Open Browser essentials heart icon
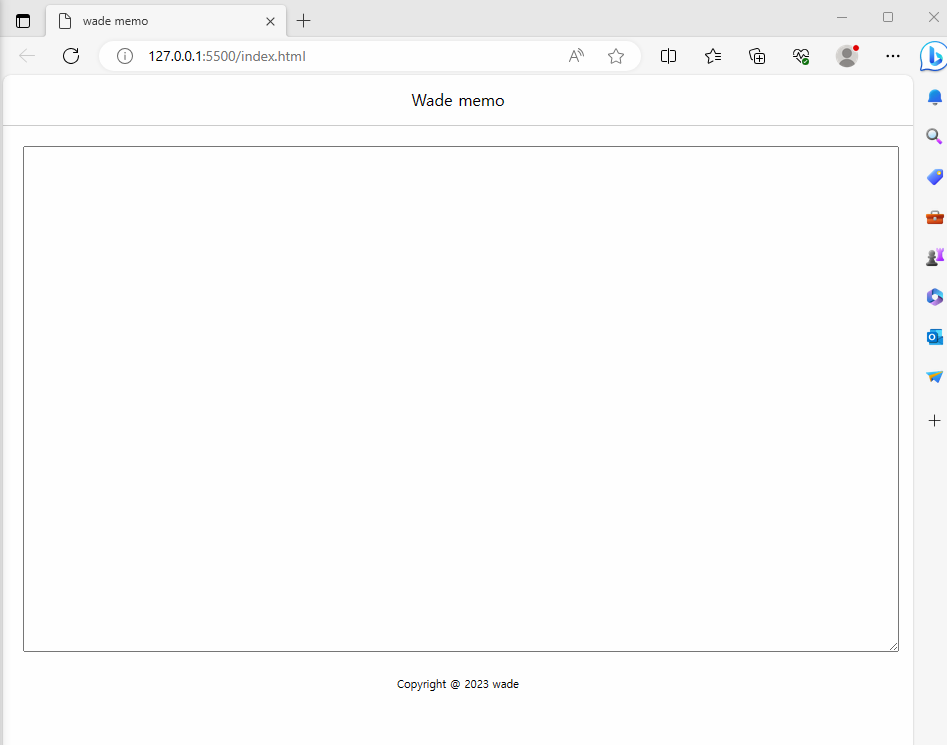Screen dimensions: 947x745 [x=801, y=56]
